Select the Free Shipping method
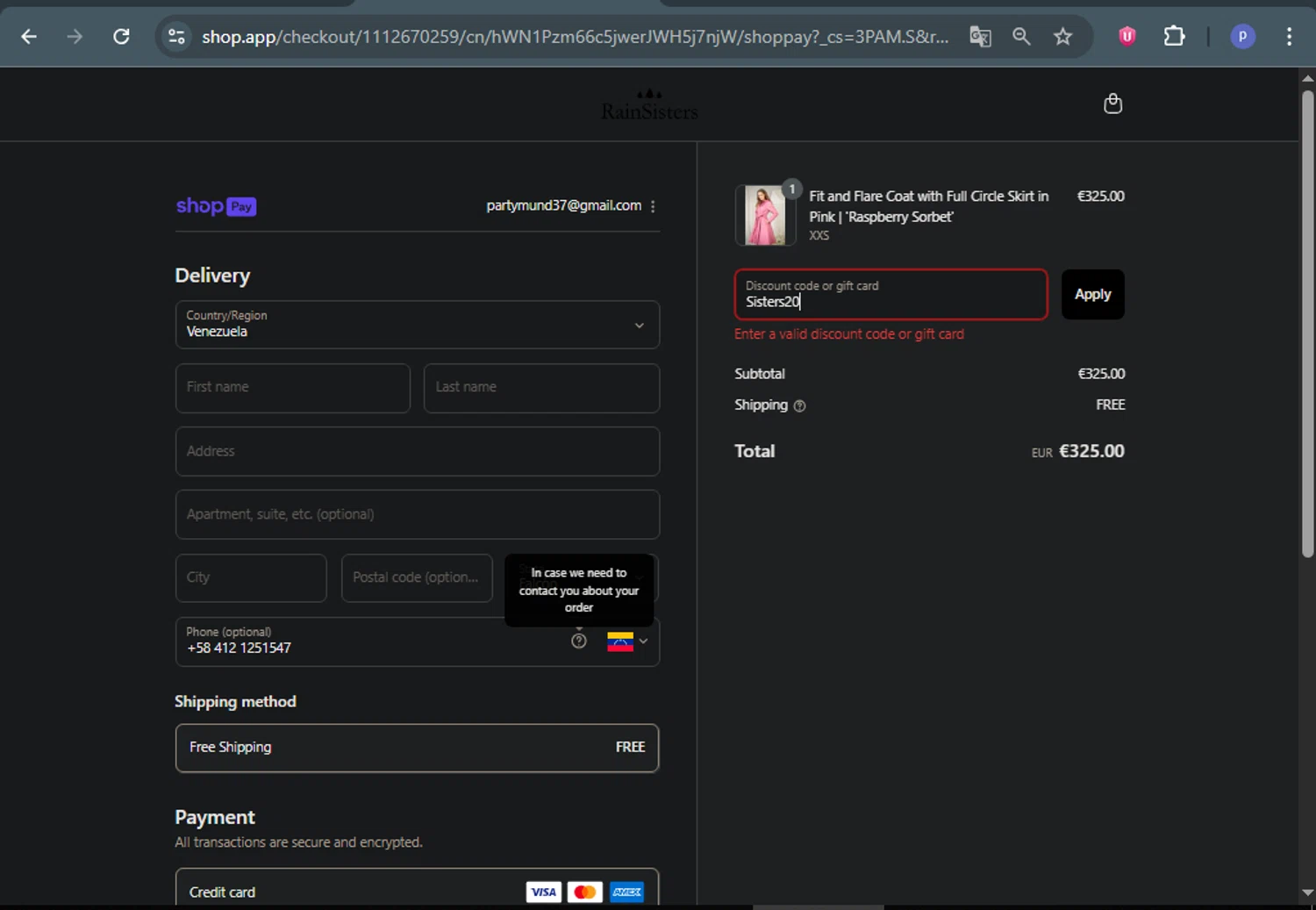The height and width of the screenshot is (910, 1316). (x=418, y=748)
